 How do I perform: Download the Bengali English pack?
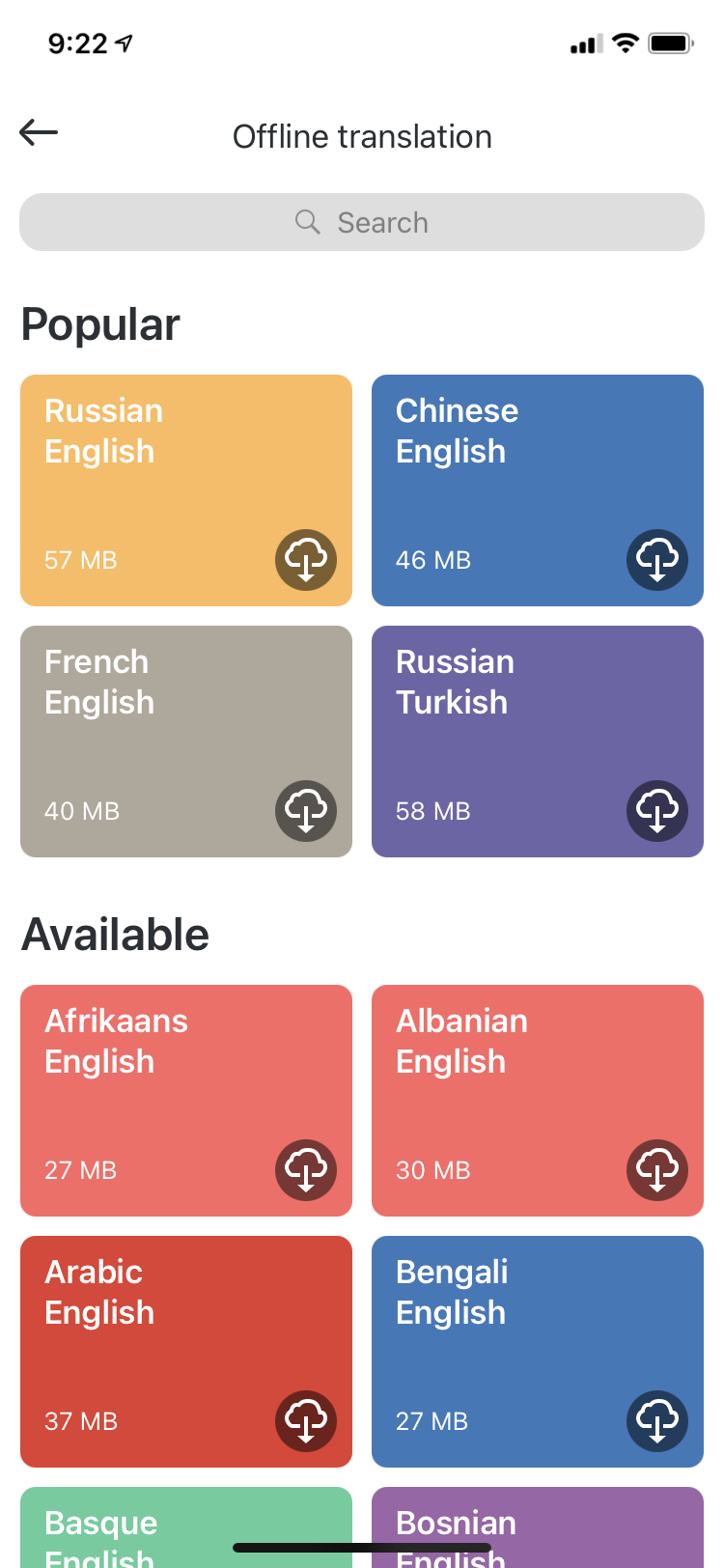tap(657, 1421)
